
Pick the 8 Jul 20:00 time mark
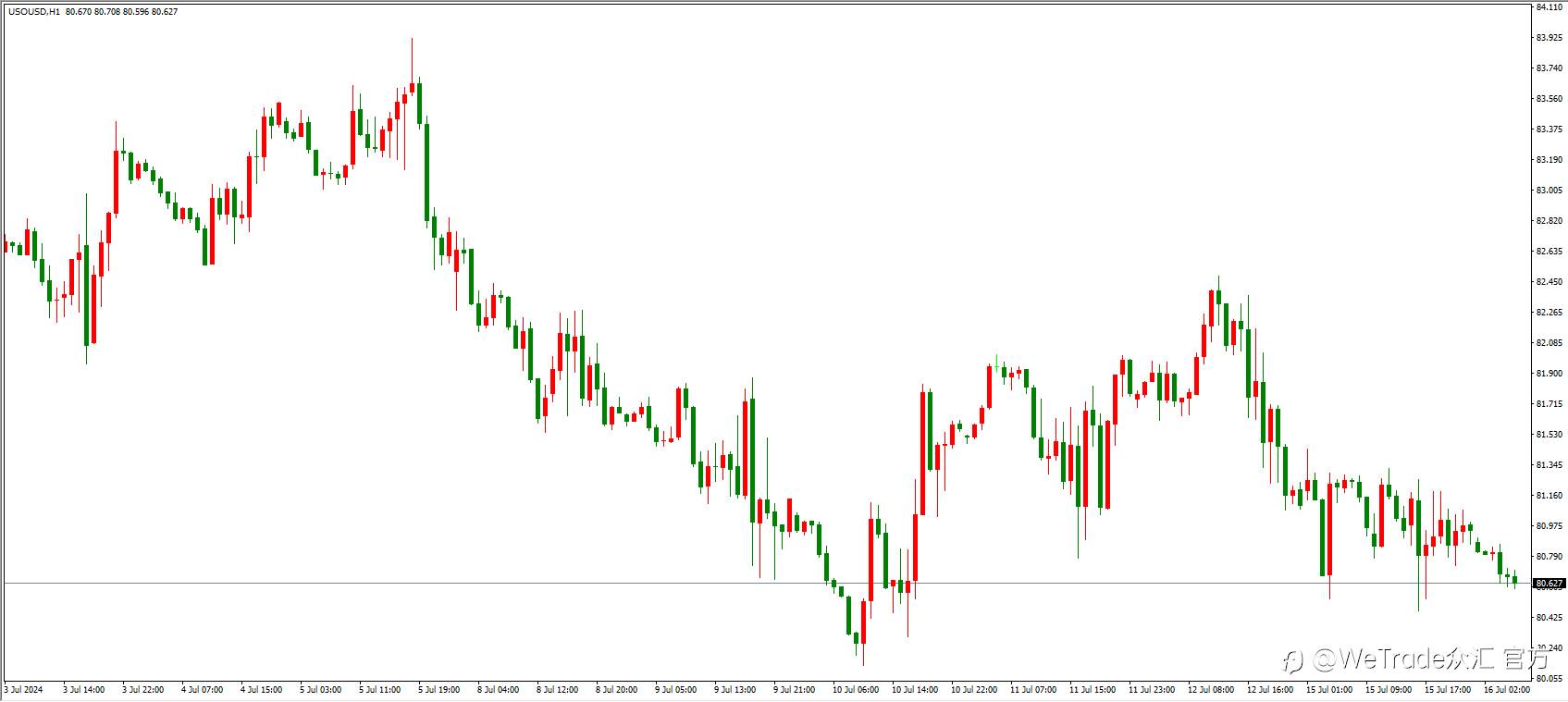click(x=616, y=690)
